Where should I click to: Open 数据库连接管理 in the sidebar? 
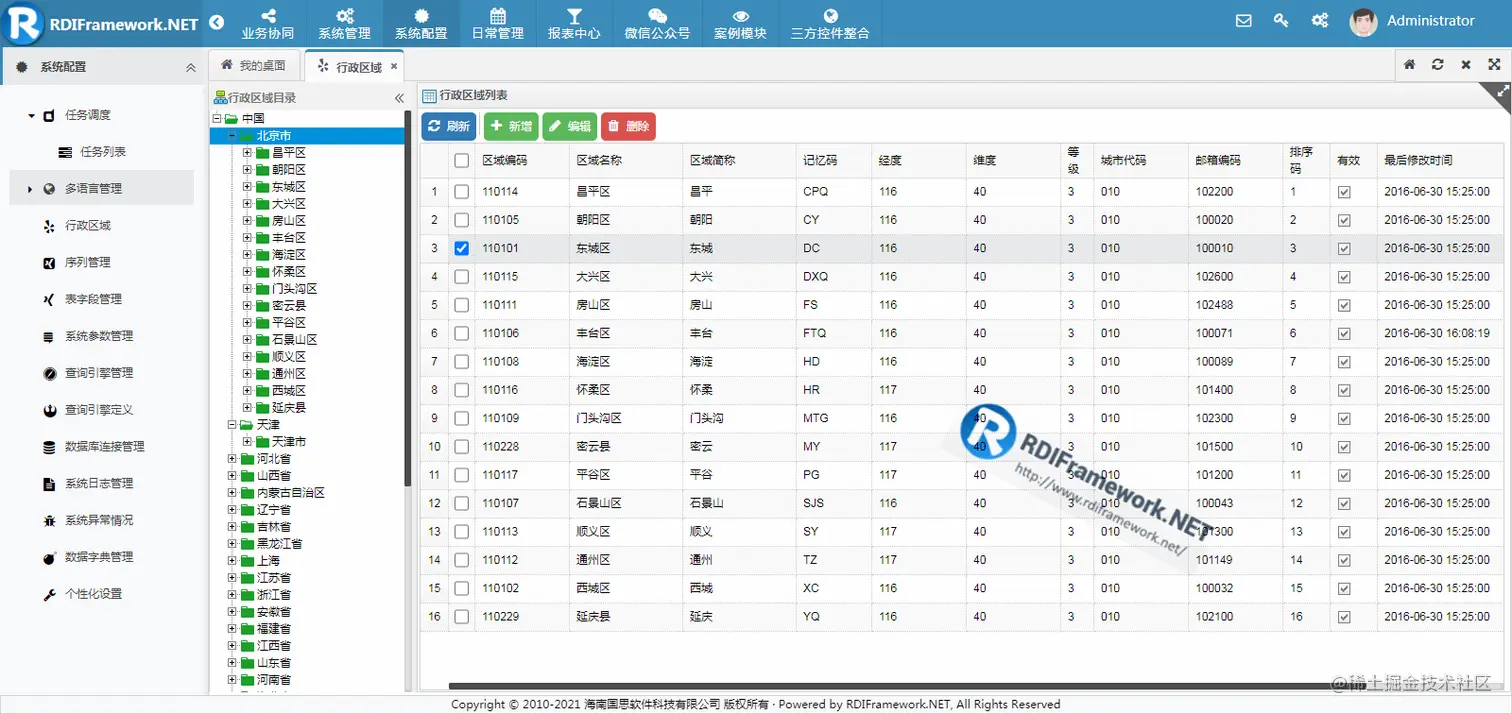[x=105, y=446]
